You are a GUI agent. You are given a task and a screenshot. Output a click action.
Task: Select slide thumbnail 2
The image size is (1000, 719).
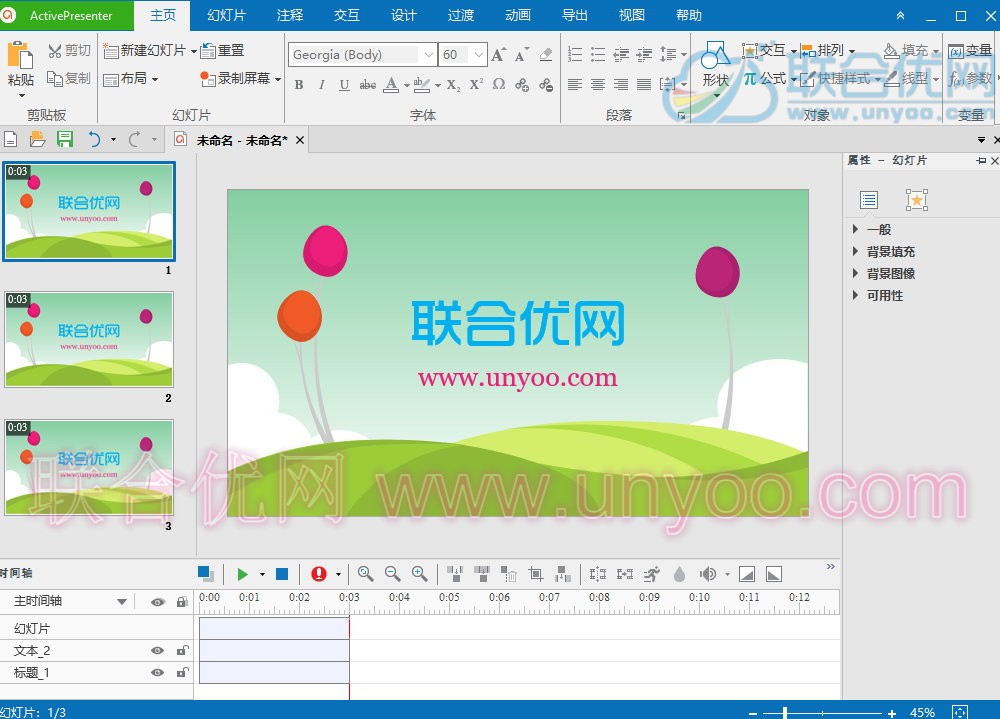click(x=89, y=339)
